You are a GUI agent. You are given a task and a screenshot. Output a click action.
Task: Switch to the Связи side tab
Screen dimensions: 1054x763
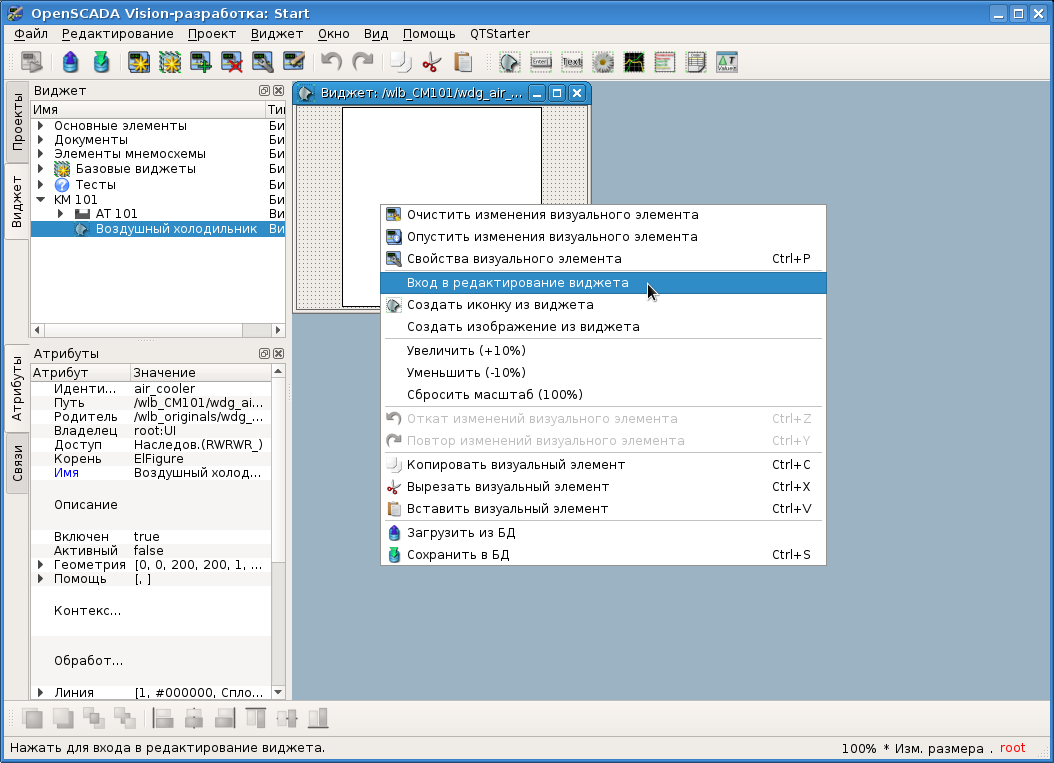coord(17,463)
